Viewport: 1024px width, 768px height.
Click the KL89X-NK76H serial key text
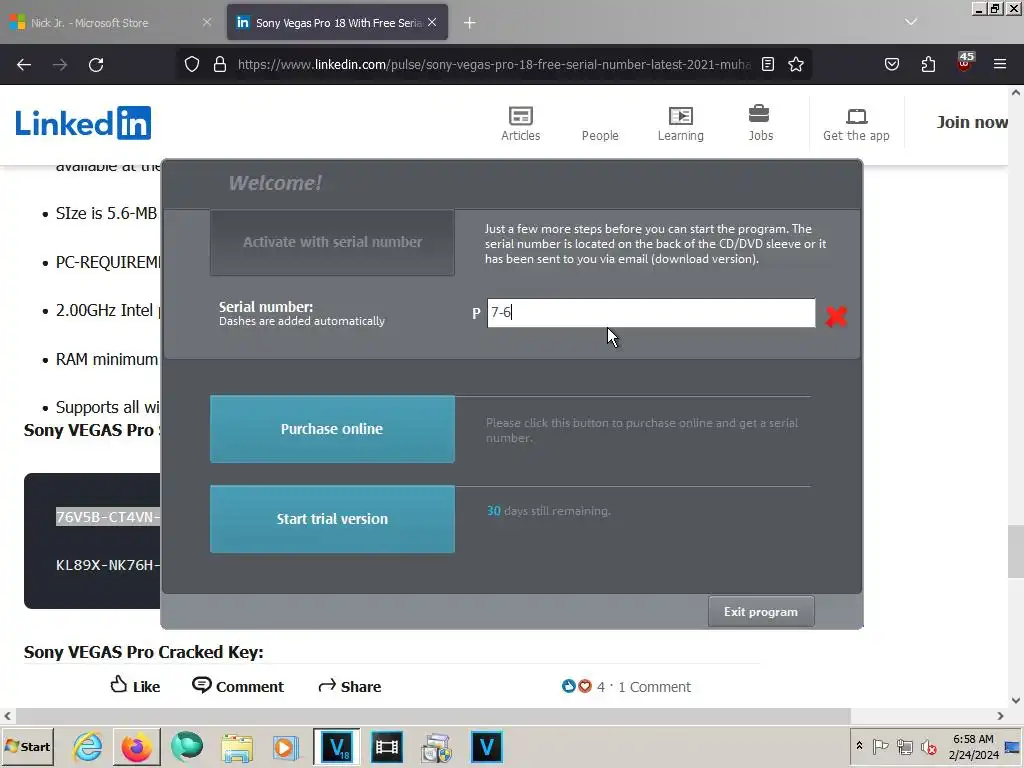point(108,565)
